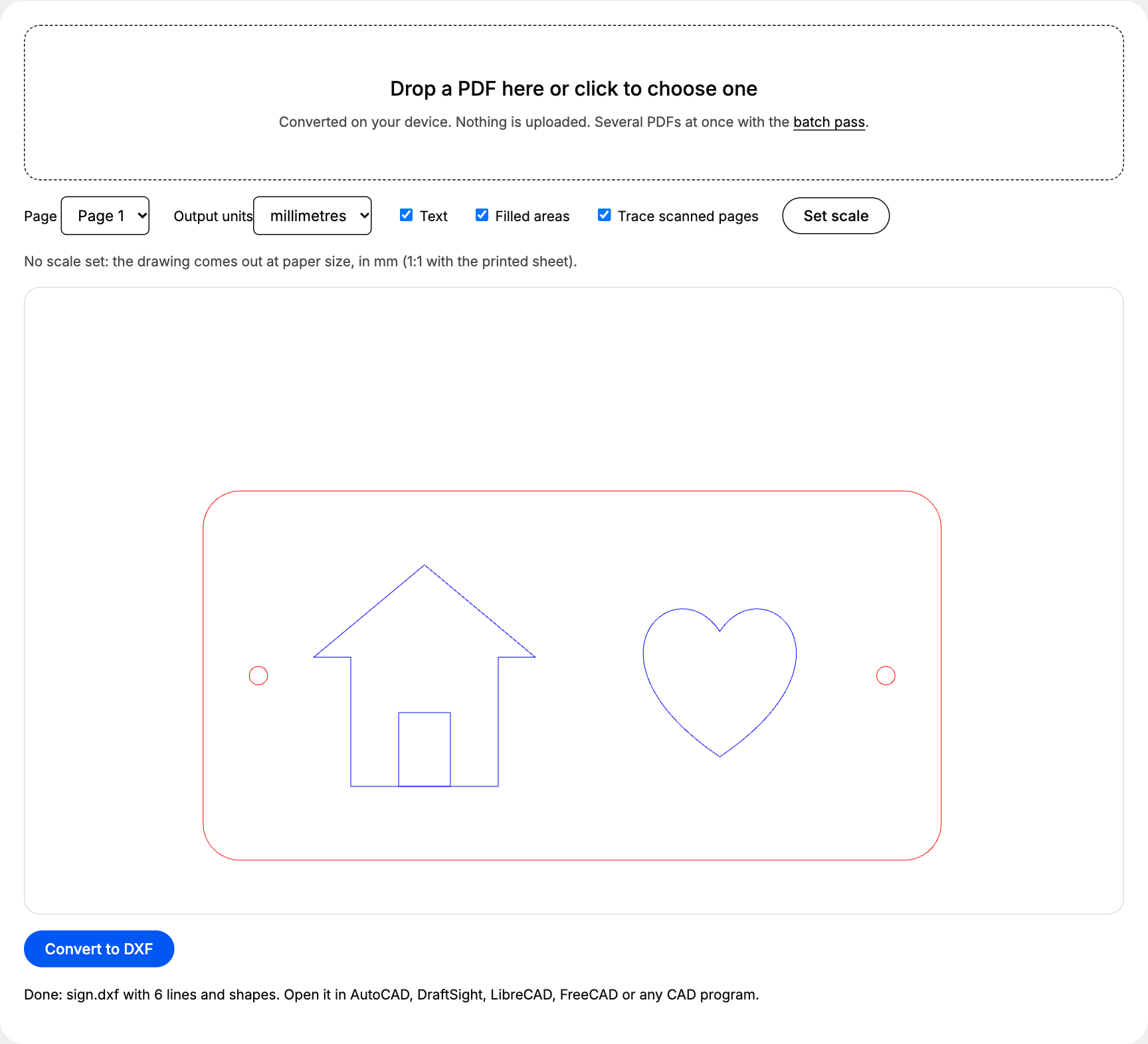This screenshot has width=1148, height=1044.
Task: Click the 'Converted on your device' description text
Action: [573, 122]
